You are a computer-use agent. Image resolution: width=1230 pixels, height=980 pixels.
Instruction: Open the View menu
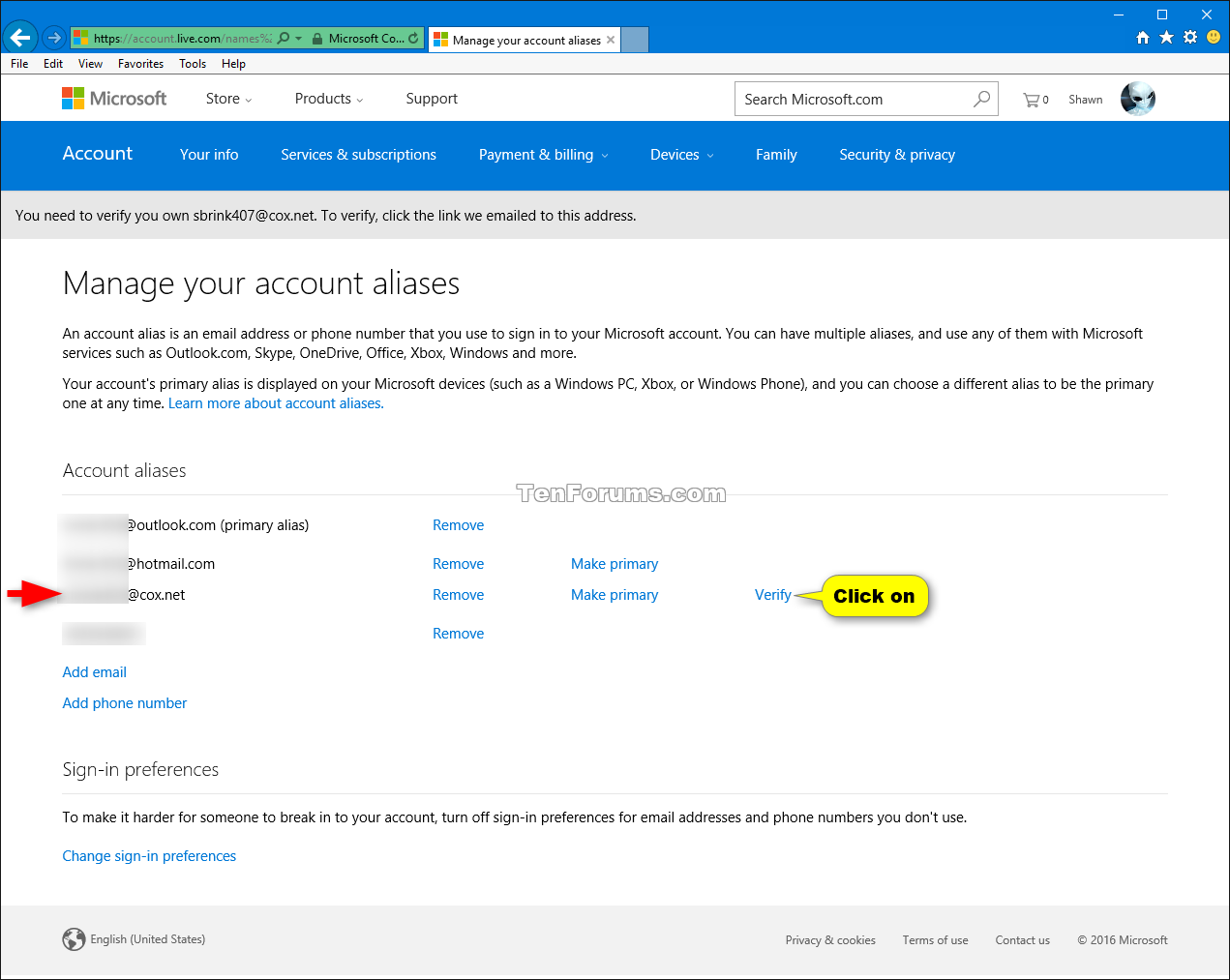point(90,64)
